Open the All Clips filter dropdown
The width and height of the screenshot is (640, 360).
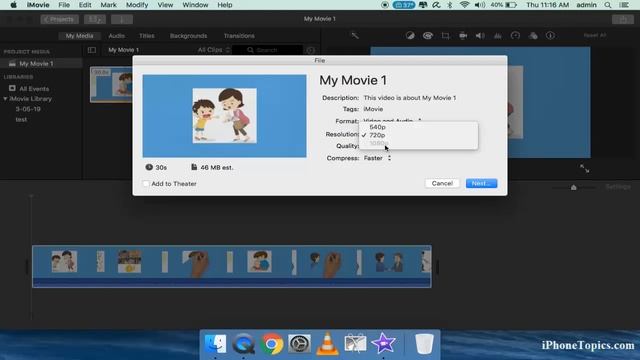tap(214, 50)
